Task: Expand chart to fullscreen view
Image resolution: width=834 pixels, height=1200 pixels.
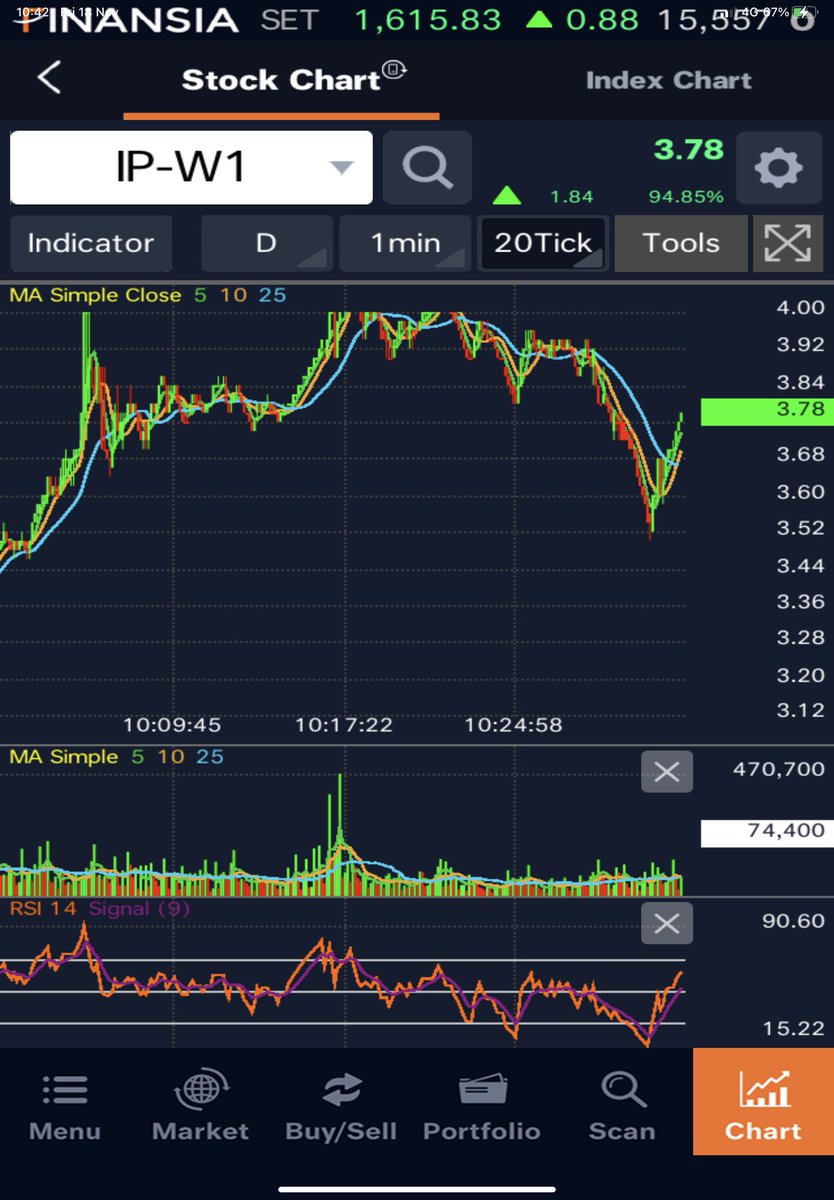Action: point(788,243)
